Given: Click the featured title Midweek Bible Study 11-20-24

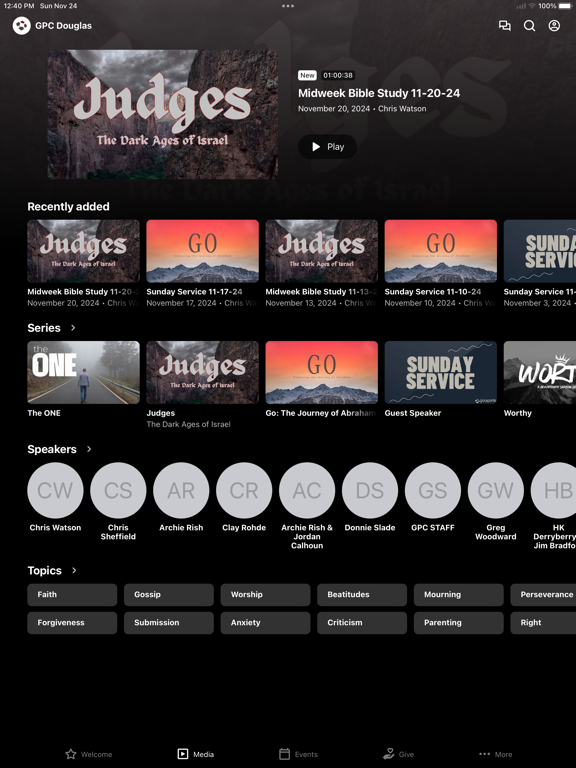Looking at the screenshot, I should pos(379,93).
